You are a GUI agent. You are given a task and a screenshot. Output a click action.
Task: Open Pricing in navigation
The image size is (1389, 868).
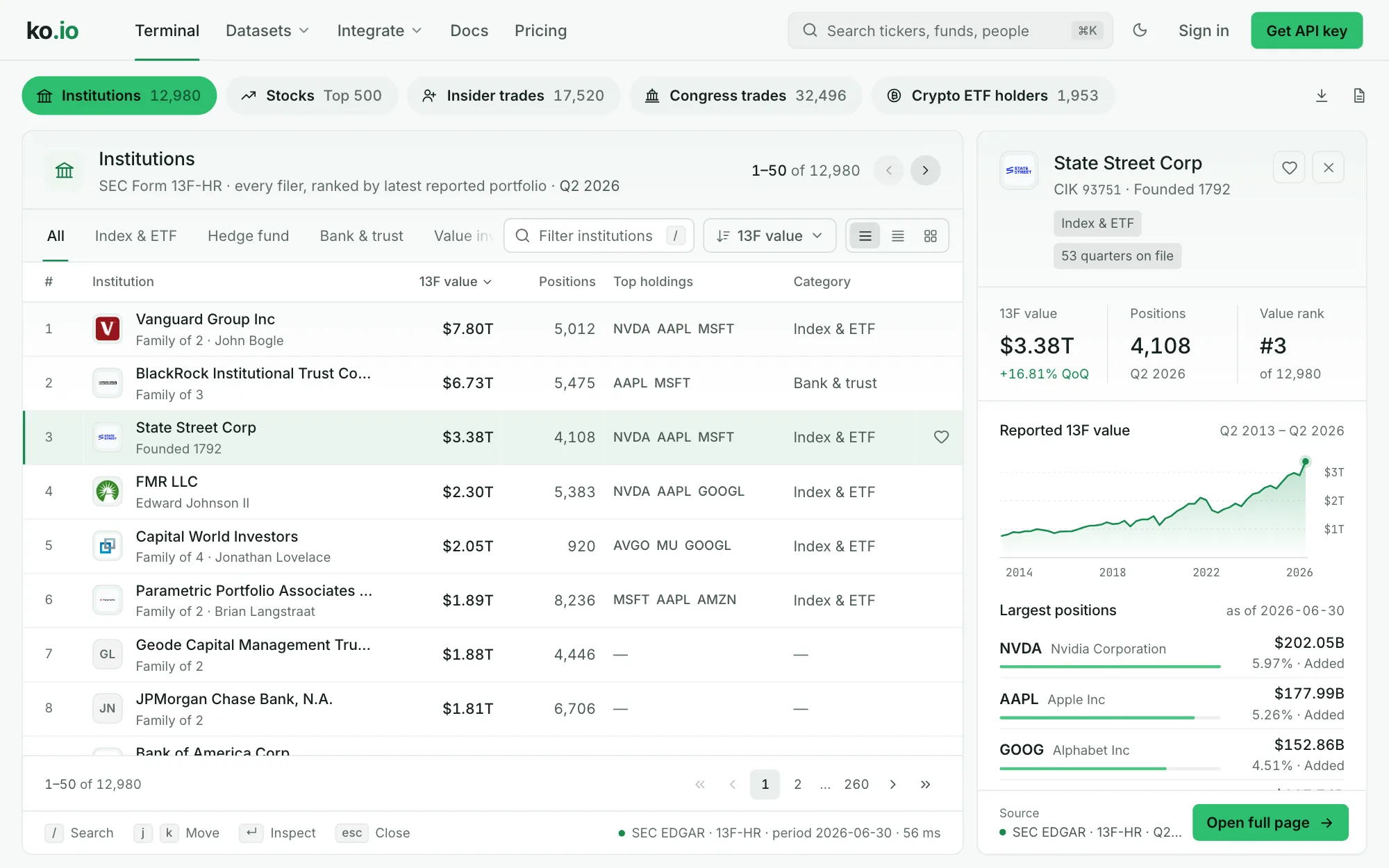pos(540,31)
